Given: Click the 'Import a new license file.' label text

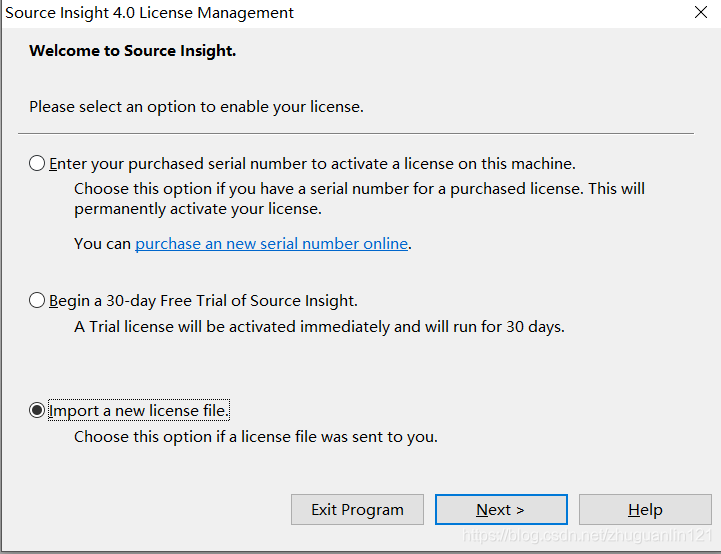Looking at the screenshot, I should coord(138,410).
